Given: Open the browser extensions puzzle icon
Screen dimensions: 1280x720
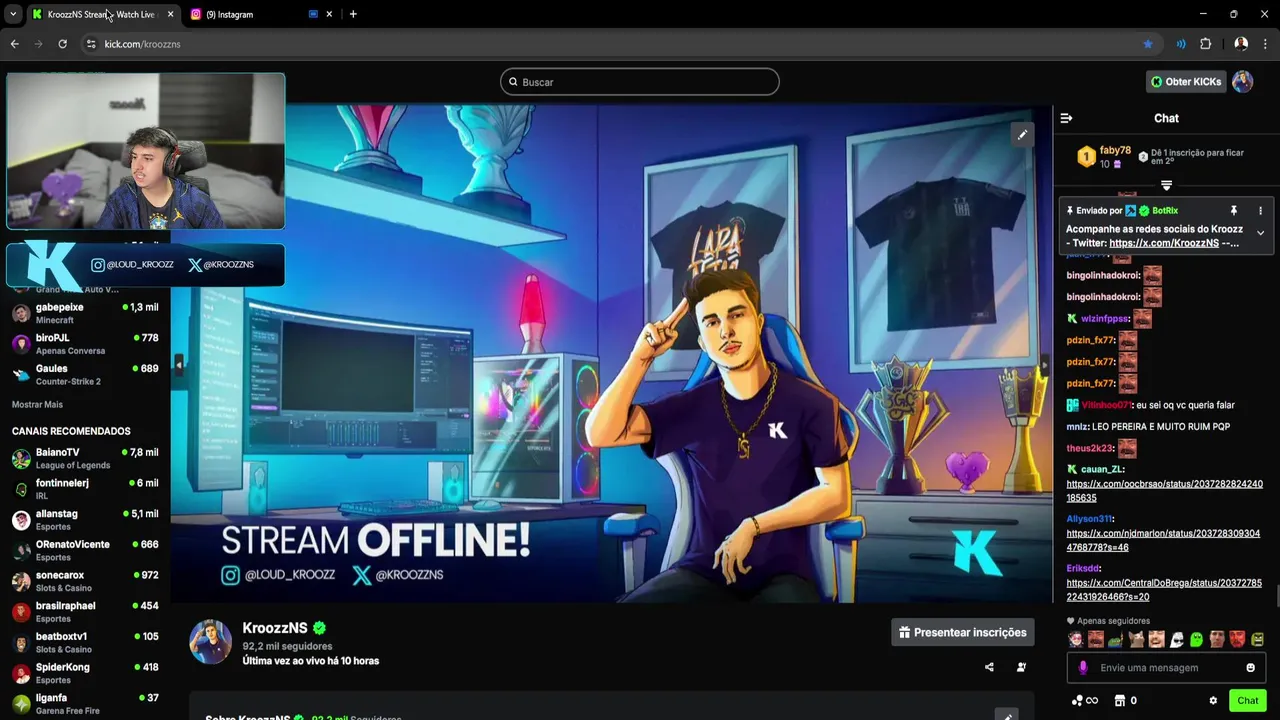Looking at the screenshot, I should point(1206,44).
